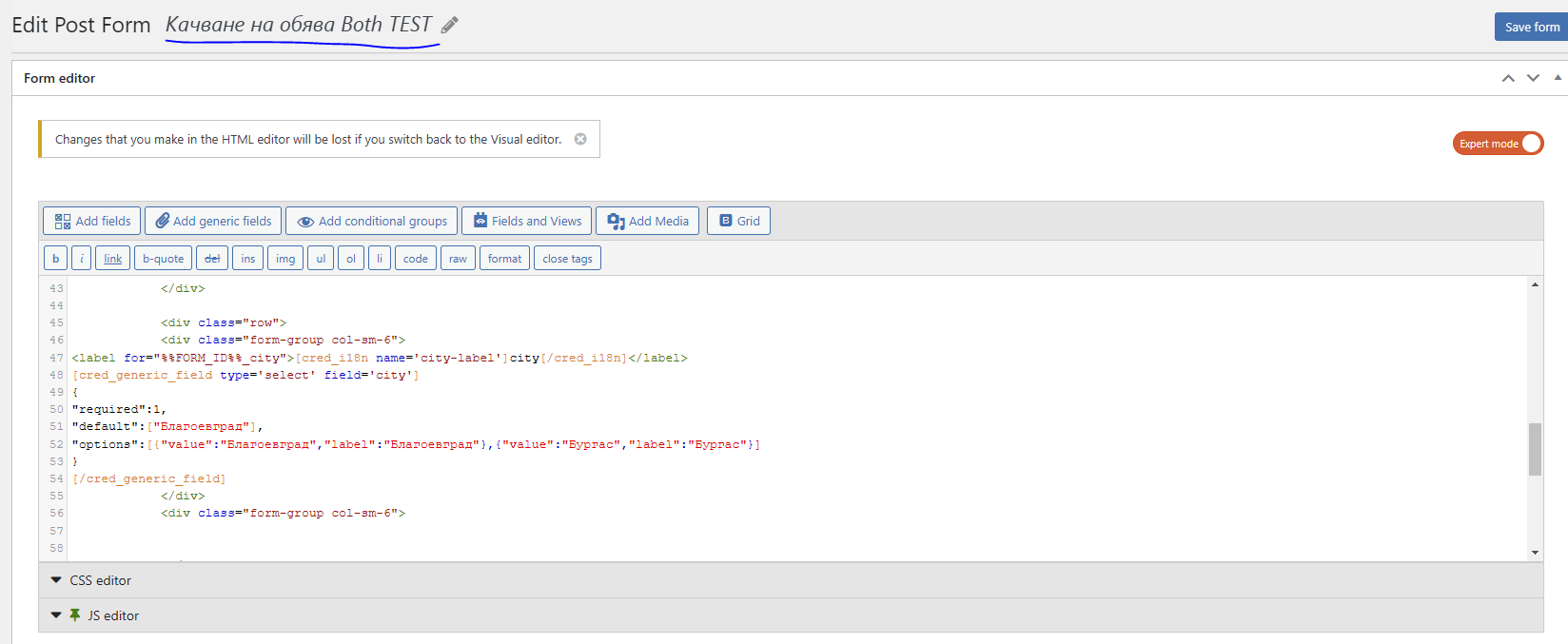Click the form title 'Качване на обява Both TEST'
Image resolution: width=1568 pixels, height=644 pixels.
tap(298, 25)
